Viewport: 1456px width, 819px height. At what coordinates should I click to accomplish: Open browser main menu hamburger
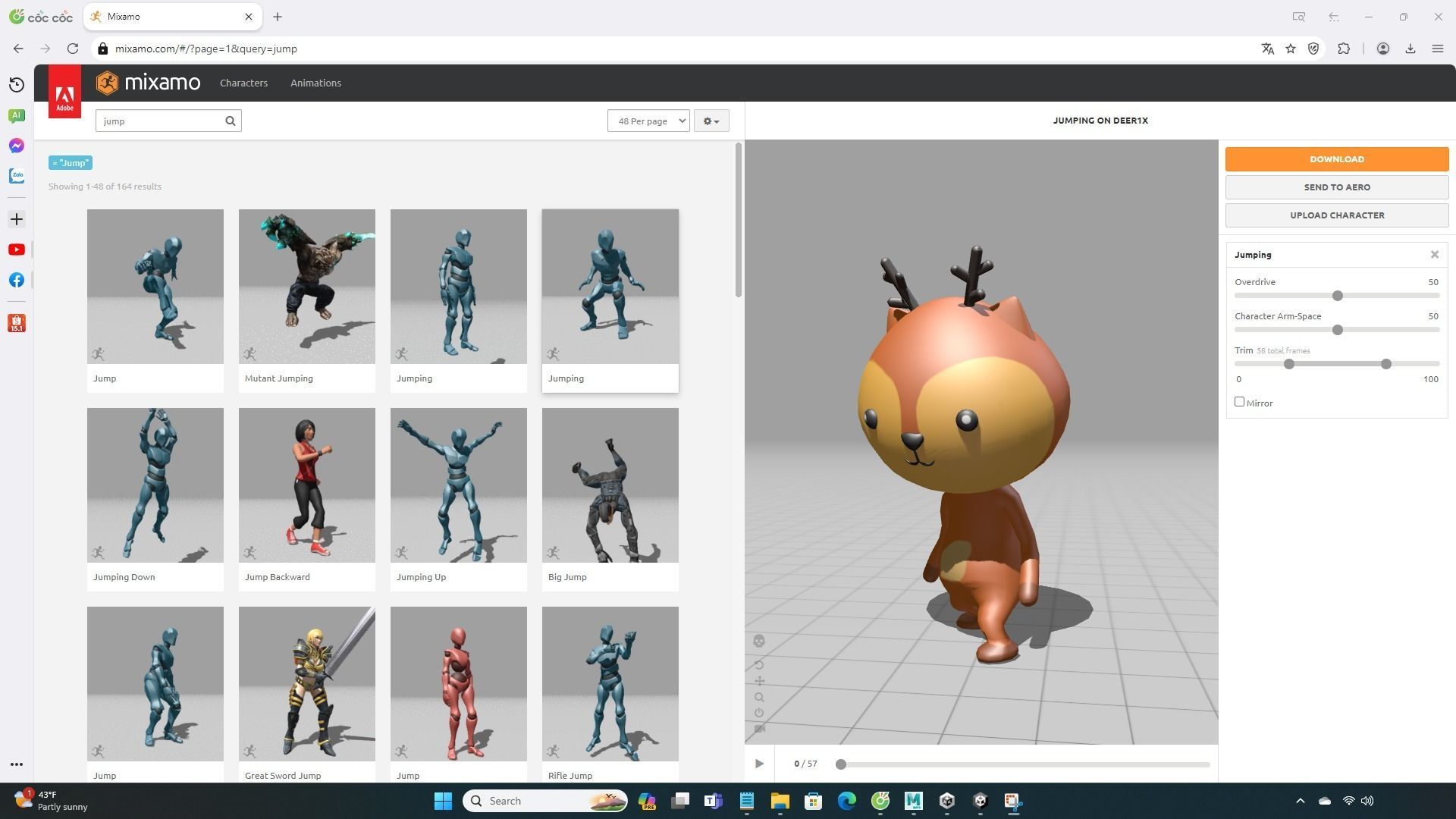click(1437, 49)
